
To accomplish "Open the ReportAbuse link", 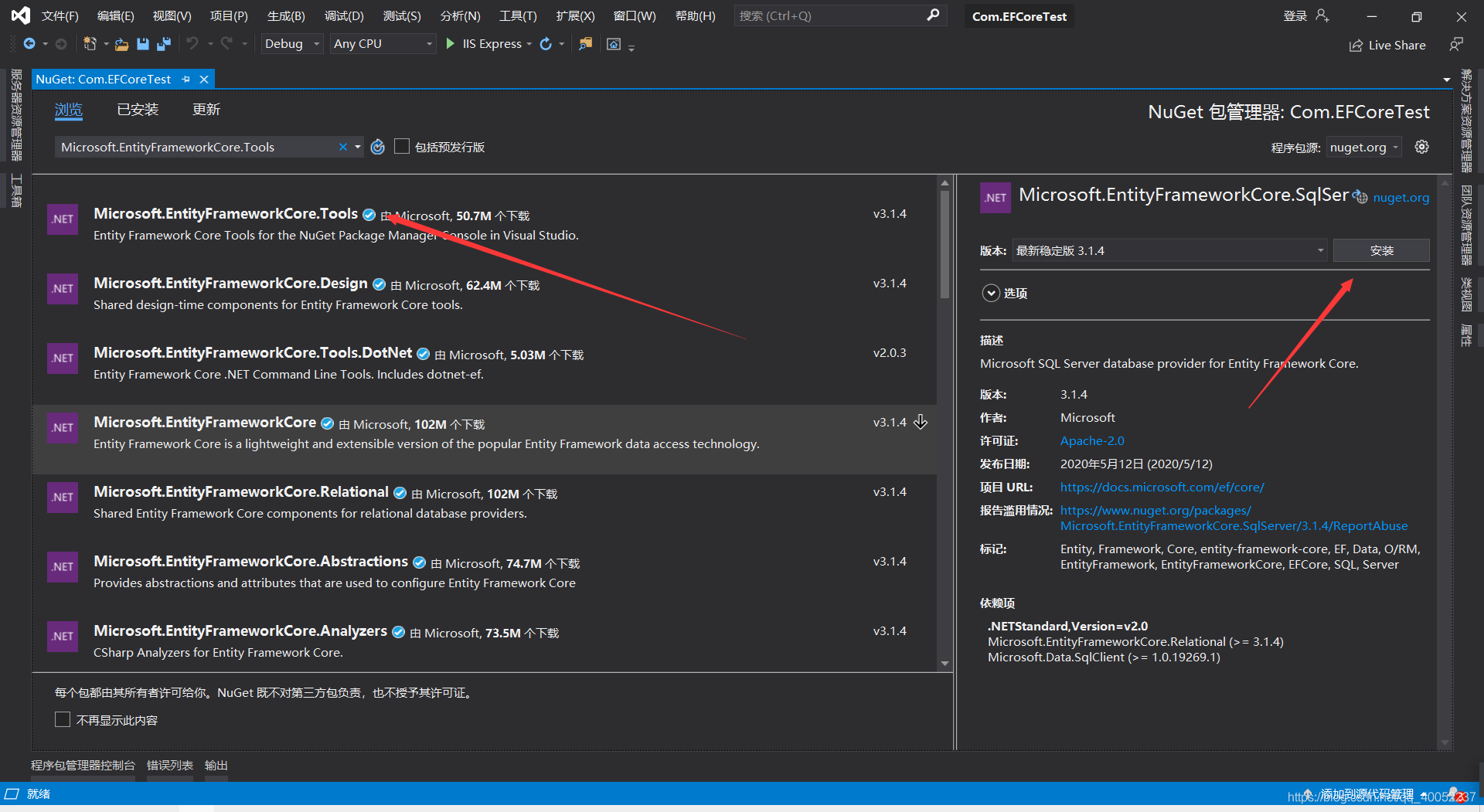I will coord(1234,518).
